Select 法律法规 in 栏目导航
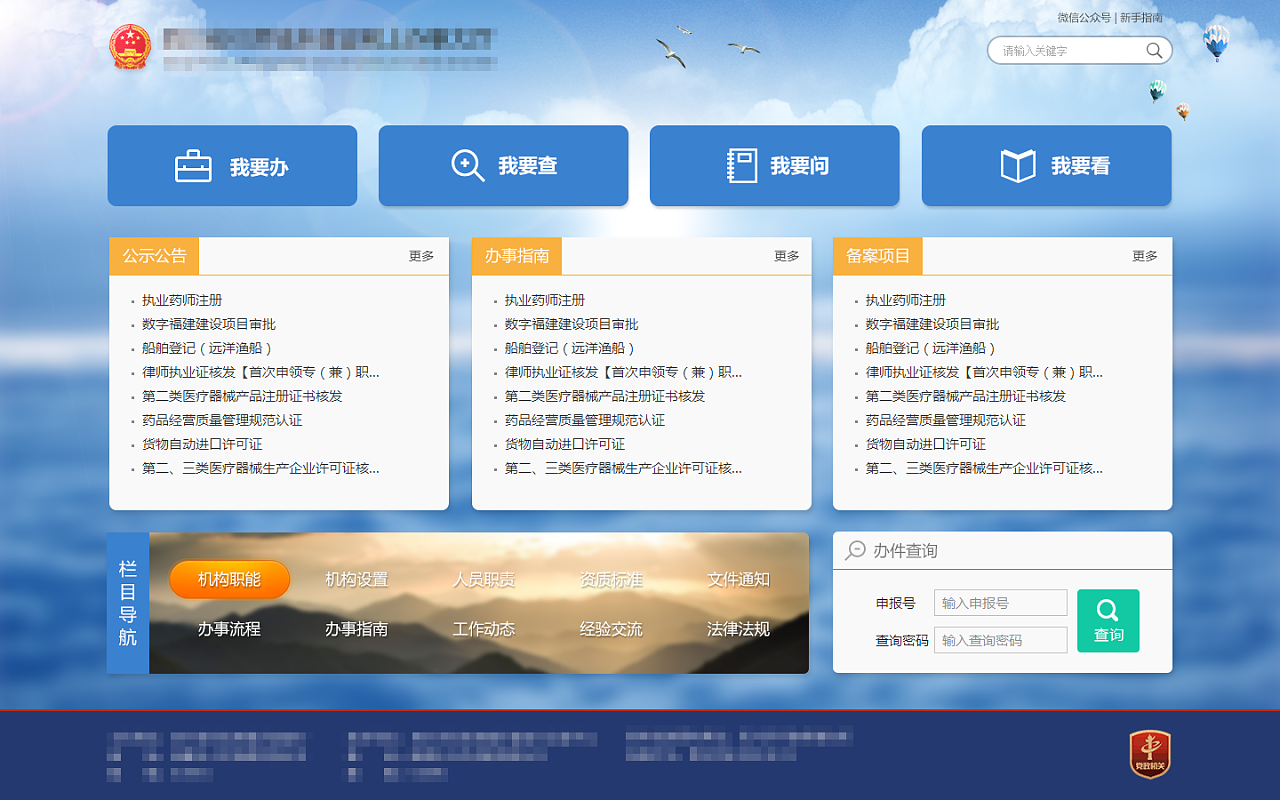The width and height of the screenshot is (1280, 800). [x=738, y=629]
